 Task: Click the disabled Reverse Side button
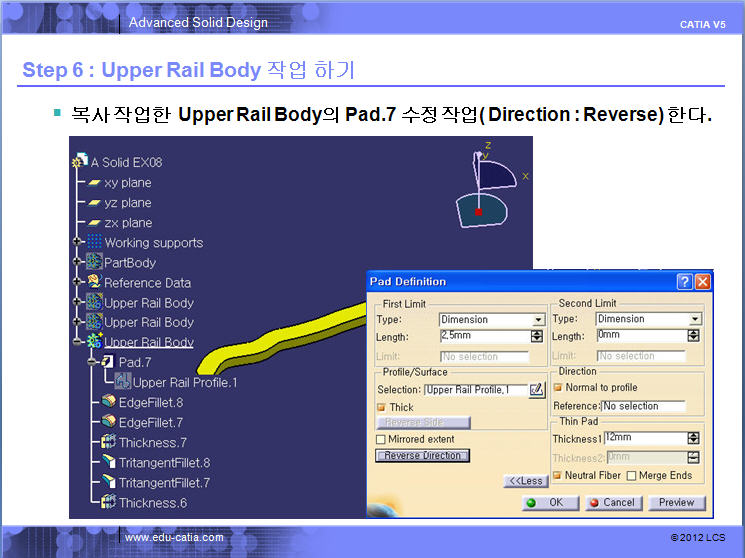(x=423, y=422)
